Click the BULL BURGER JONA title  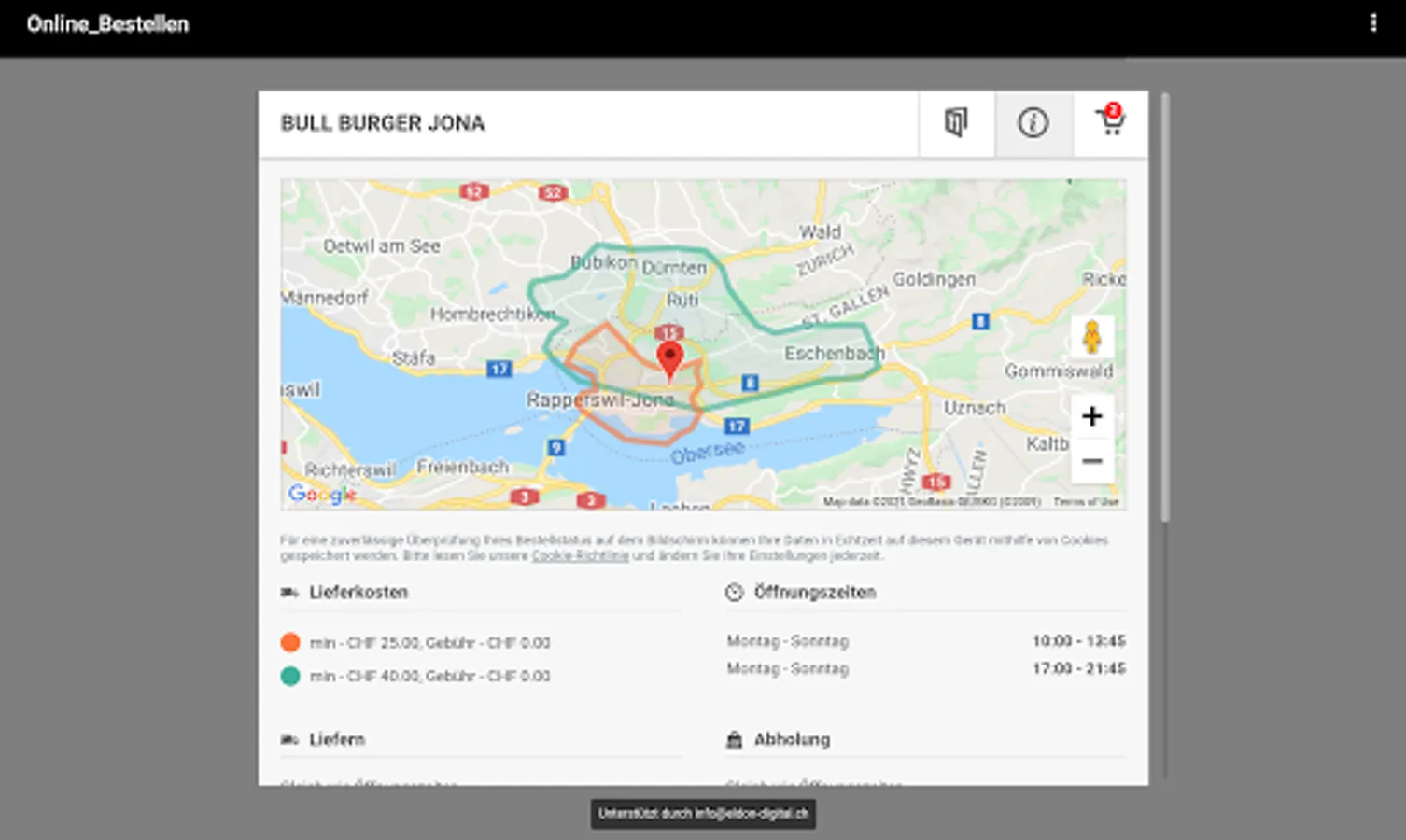(x=383, y=123)
